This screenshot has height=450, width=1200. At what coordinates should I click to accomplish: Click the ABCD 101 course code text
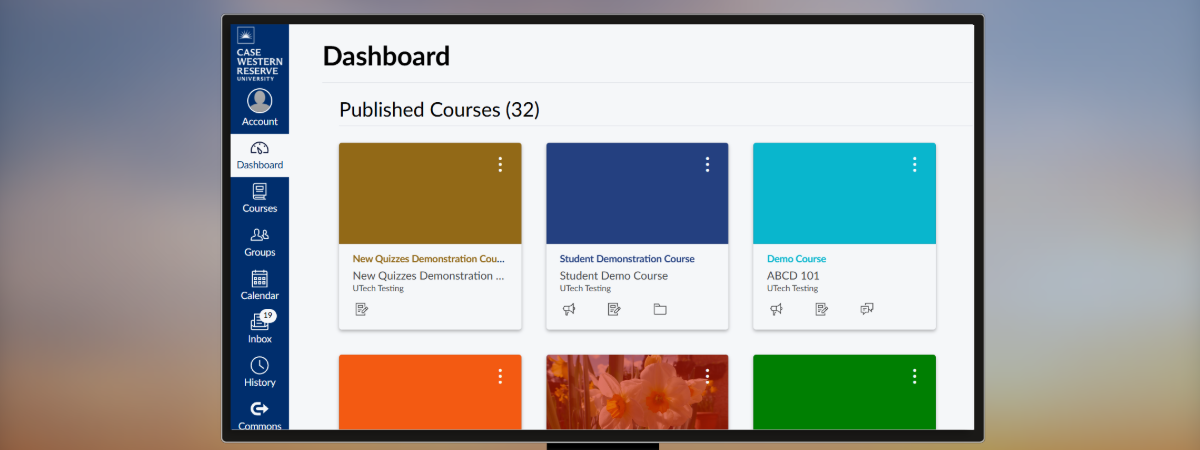click(x=793, y=276)
